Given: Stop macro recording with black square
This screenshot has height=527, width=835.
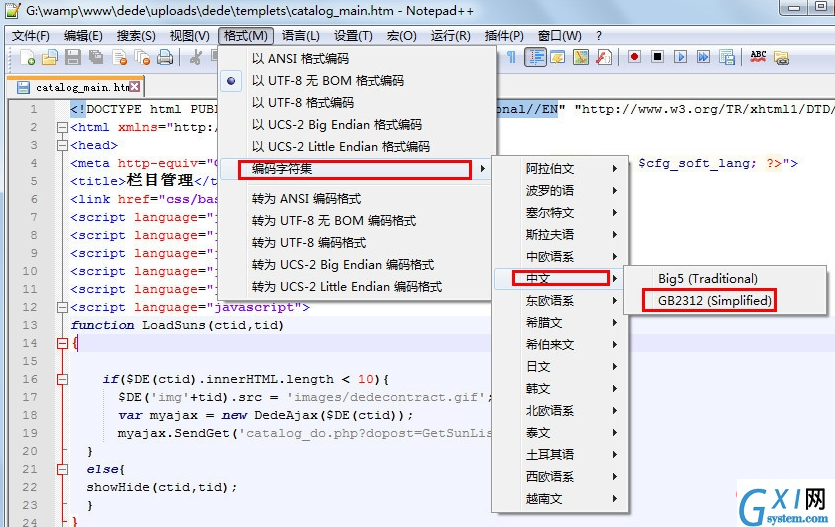Looking at the screenshot, I should click(657, 57).
